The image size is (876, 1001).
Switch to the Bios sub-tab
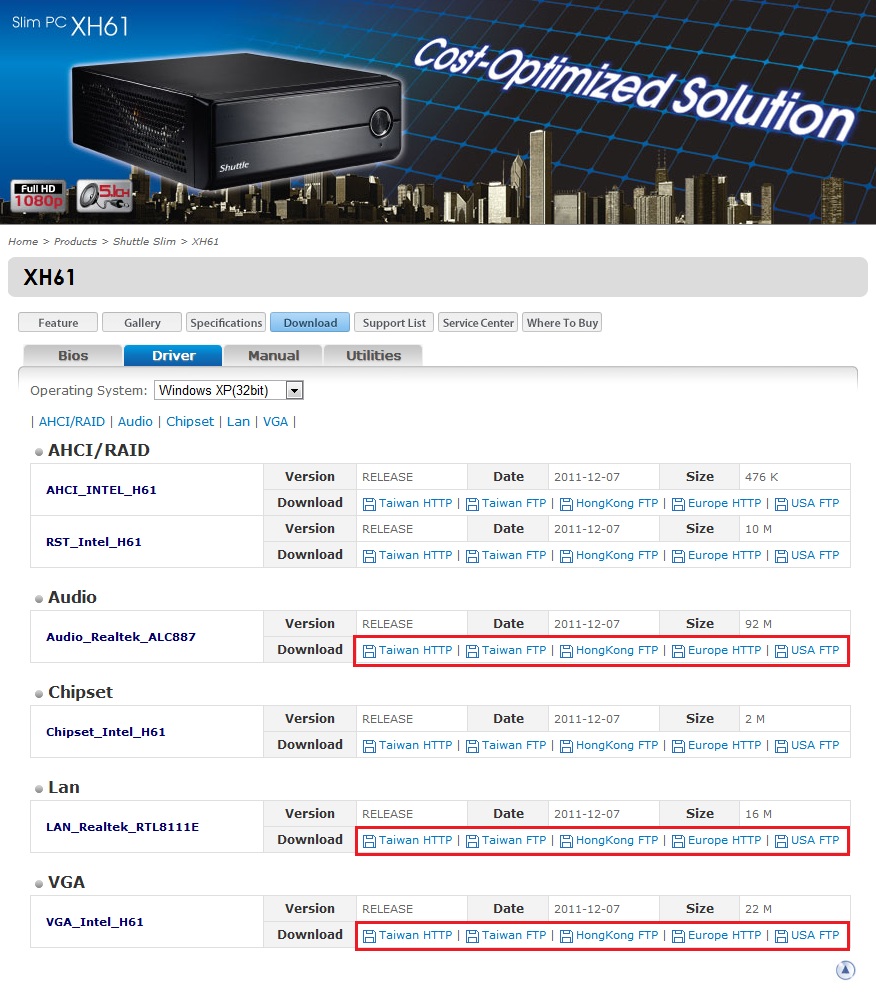click(73, 356)
